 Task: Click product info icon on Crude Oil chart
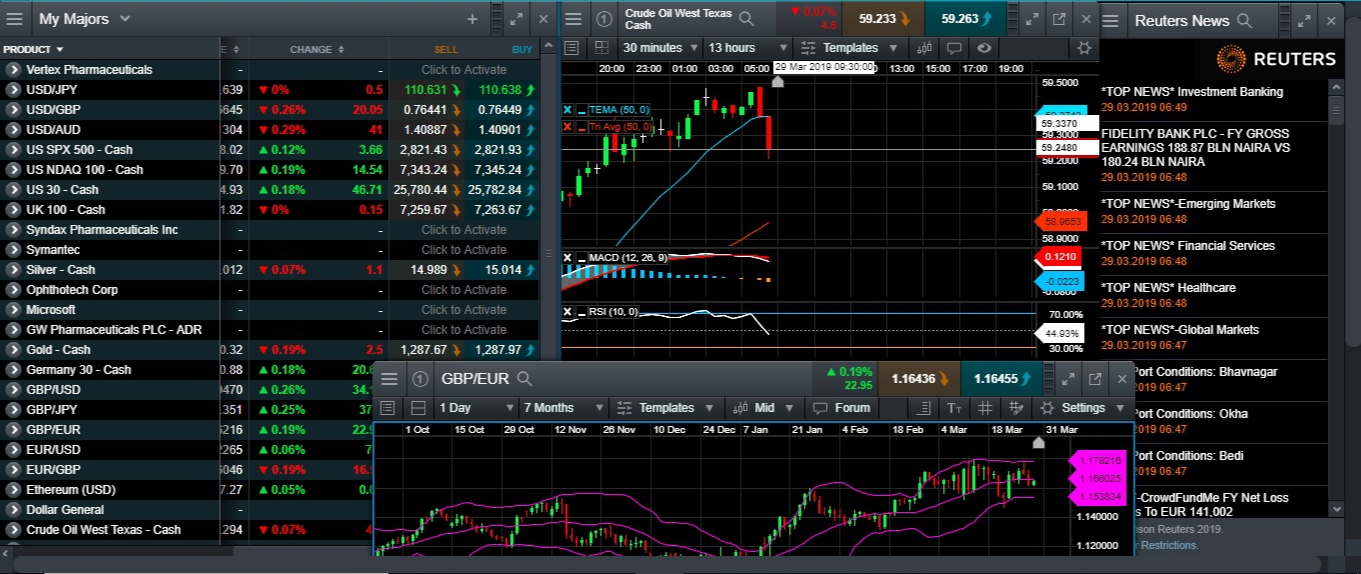click(604, 19)
